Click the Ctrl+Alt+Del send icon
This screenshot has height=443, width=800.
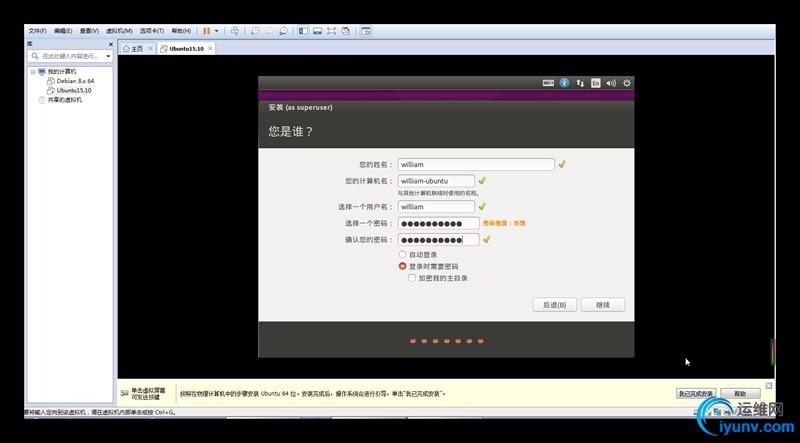(235, 31)
